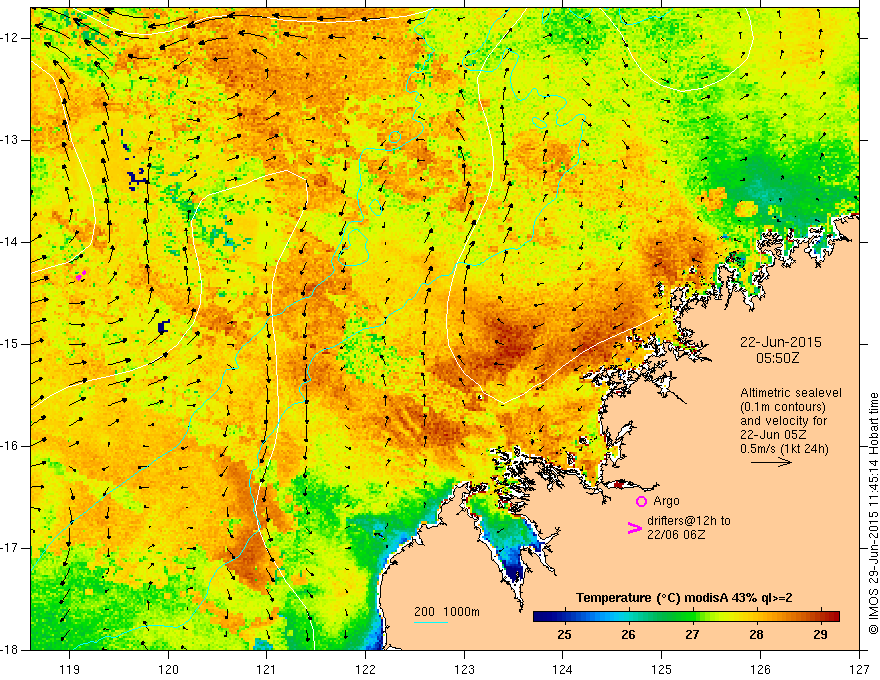This screenshot has width=880, height=680.
Task: Click the colorbar value 29
Action: (x=821, y=635)
